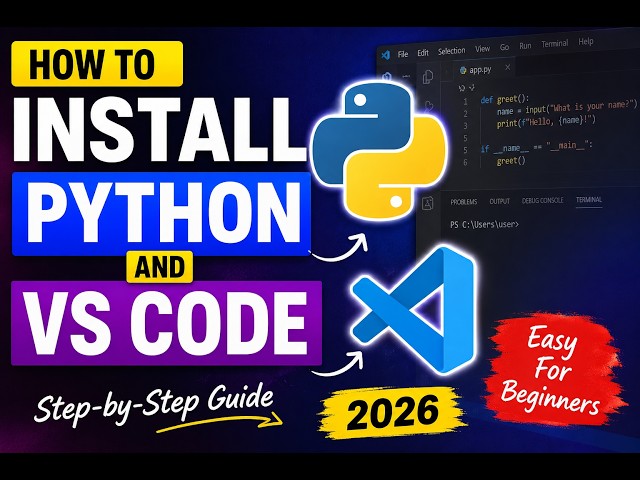This screenshot has width=640, height=480.
Task: Switch to the PROBLEMS panel tab
Action: [464, 202]
